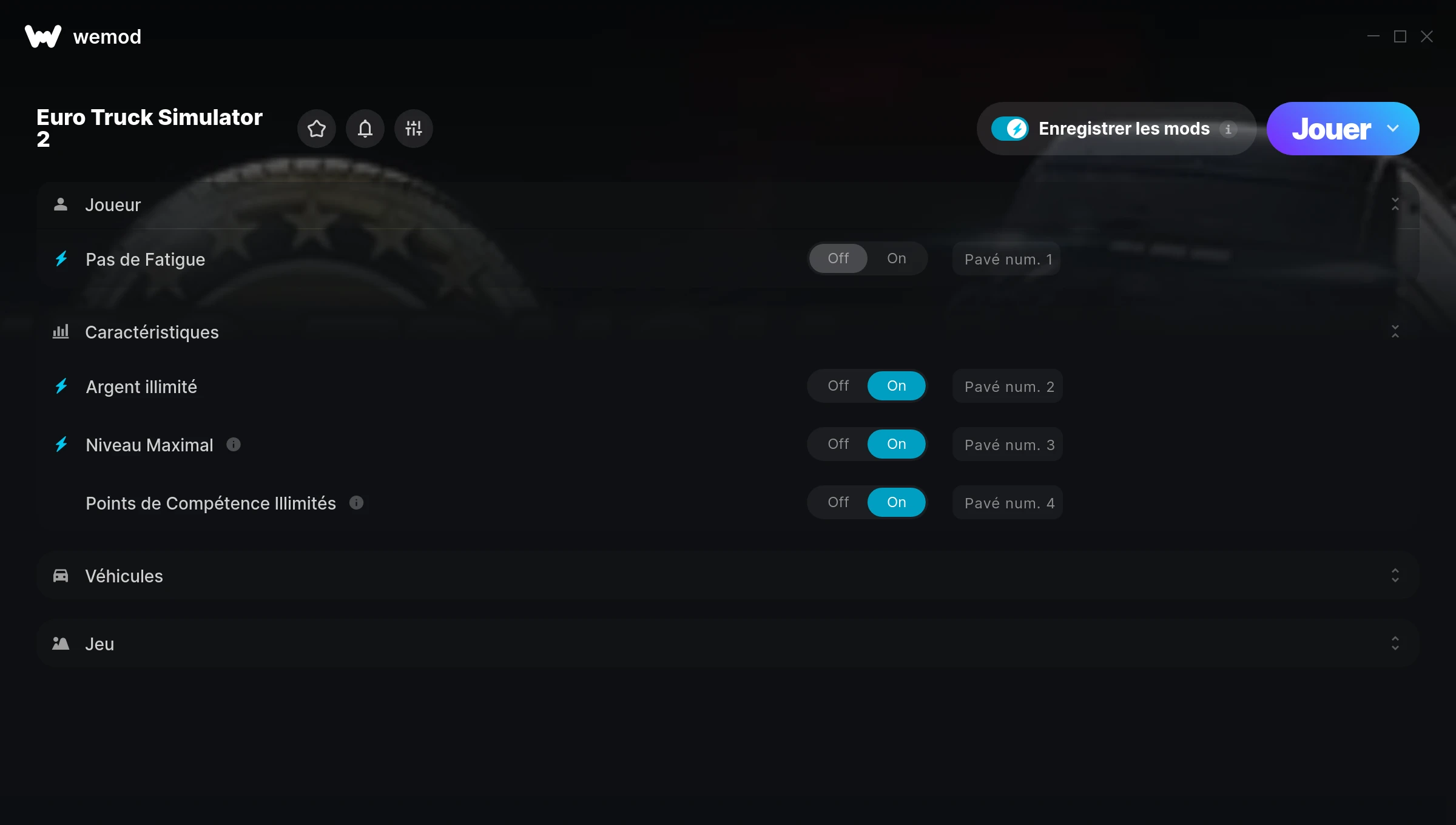Turn Off Points de Compétence Illimités
Viewport: 1456px width, 825px height.
(838, 502)
